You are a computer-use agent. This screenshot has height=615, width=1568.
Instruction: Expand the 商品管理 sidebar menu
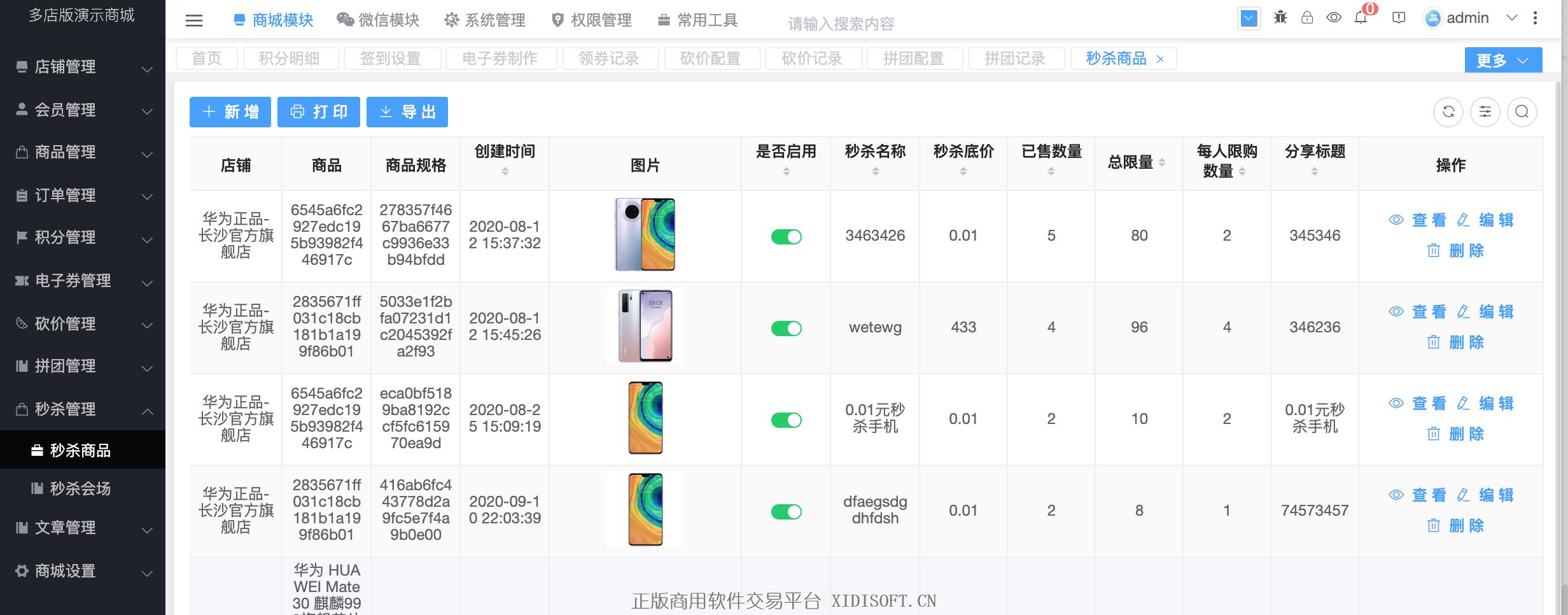pos(83,152)
